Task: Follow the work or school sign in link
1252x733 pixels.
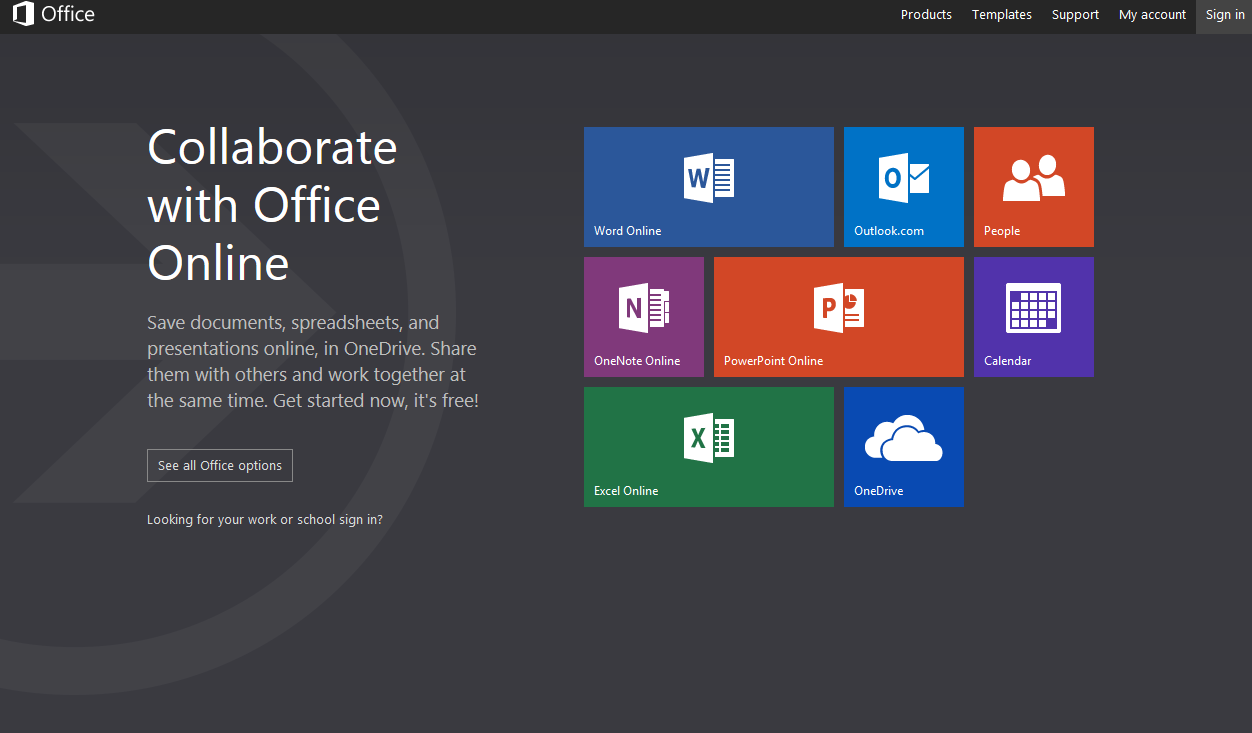Action: [x=264, y=520]
